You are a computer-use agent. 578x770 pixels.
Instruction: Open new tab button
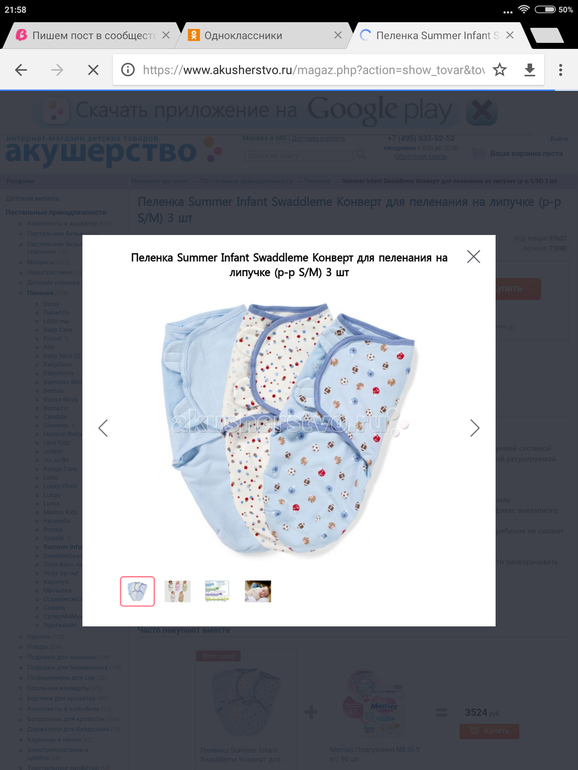click(547, 35)
